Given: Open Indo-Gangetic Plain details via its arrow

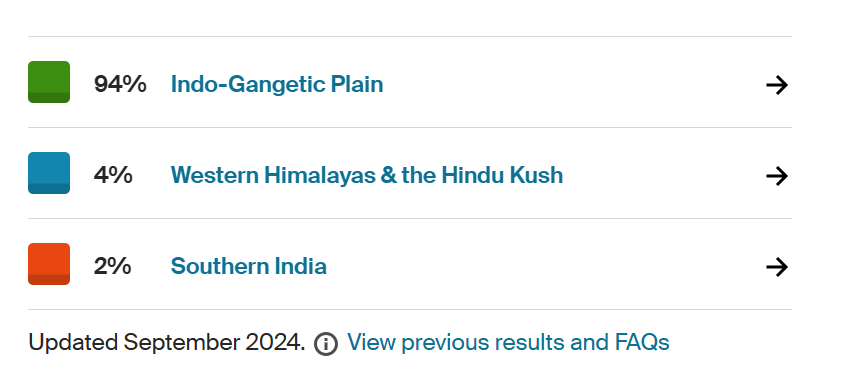Looking at the screenshot, I should tap(777, 85).
